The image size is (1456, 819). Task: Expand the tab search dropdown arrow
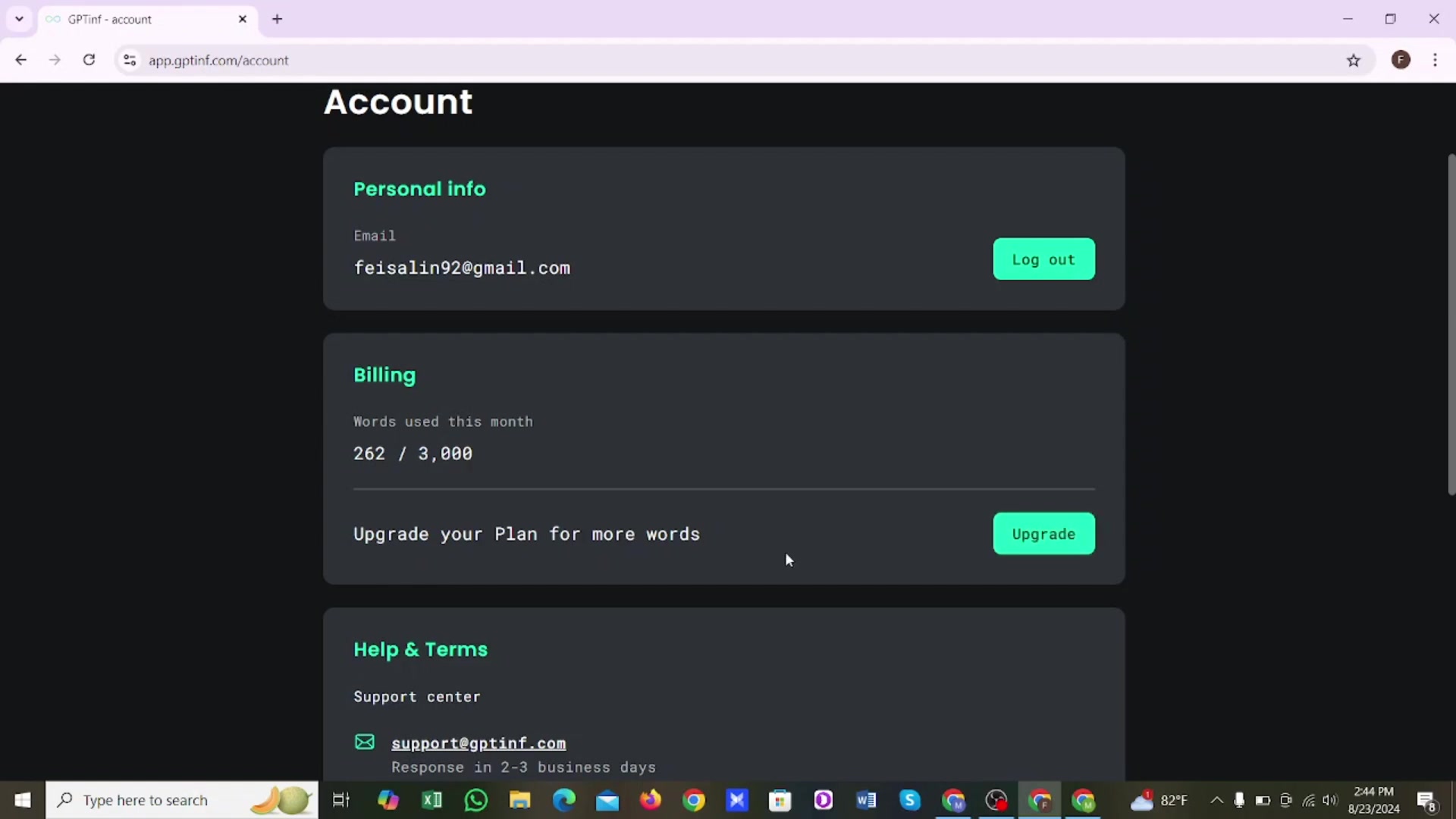19,19
